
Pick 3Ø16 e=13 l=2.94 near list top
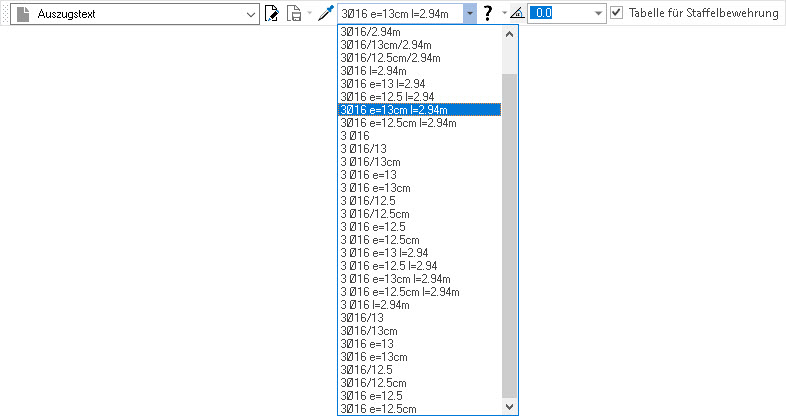420,84
